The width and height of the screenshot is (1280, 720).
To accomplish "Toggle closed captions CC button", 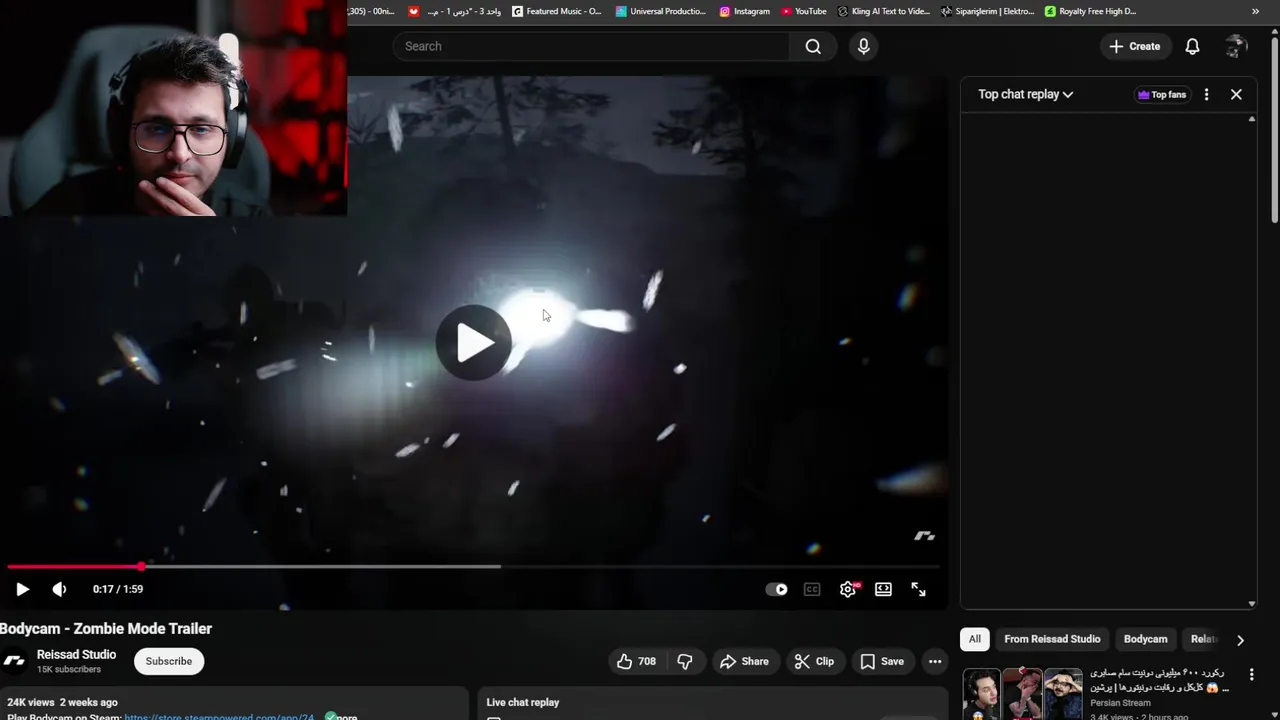I will 812,589.
